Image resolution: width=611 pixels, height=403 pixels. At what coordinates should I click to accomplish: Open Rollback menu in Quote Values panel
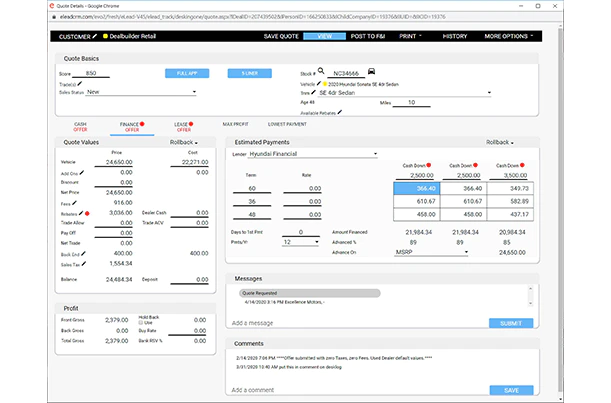pyautogui.click(x=184, y=142)
